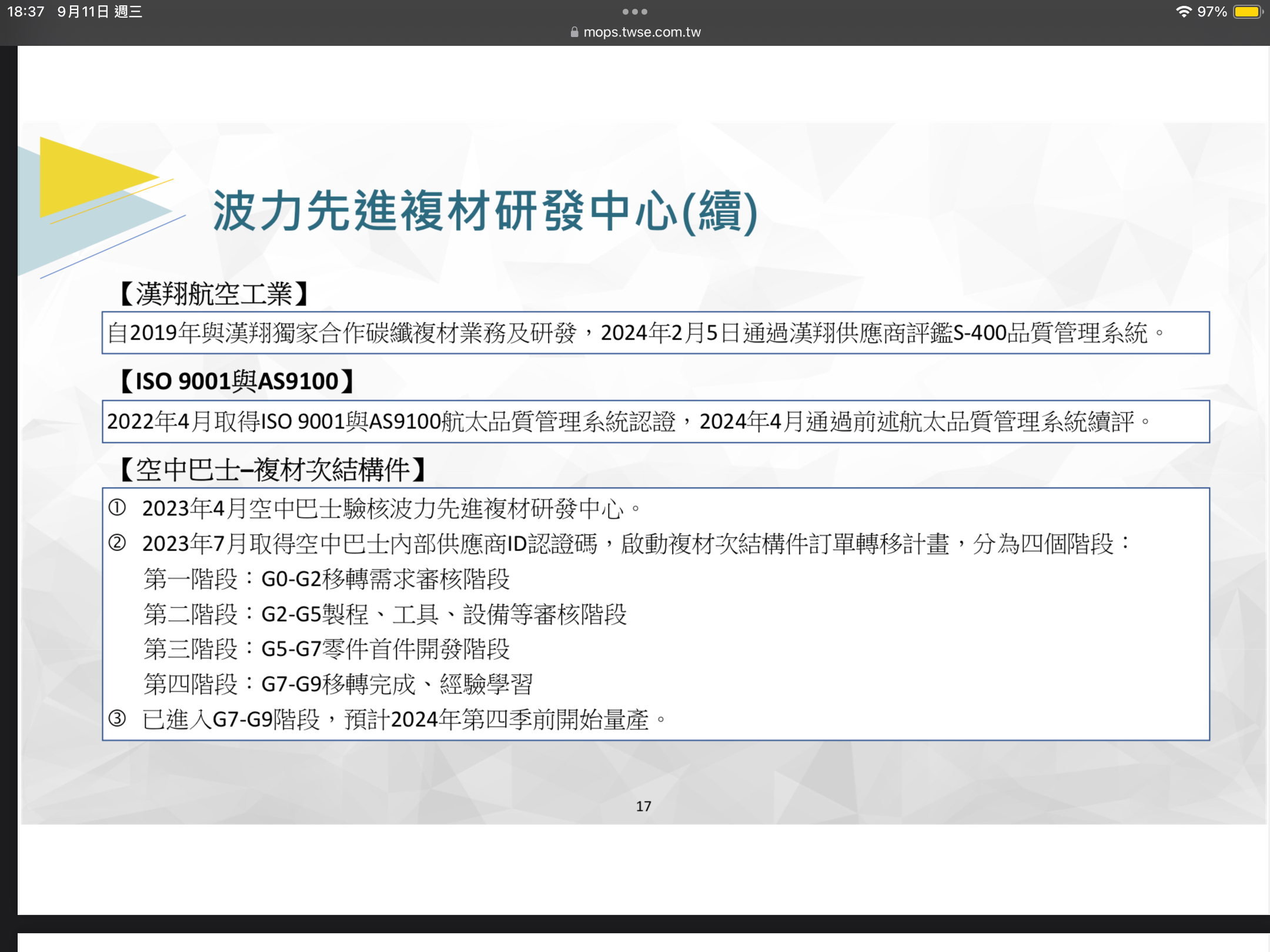
Task: Tap the S-400 supplier evaluation text box
Action: click(x=655, y=333)
